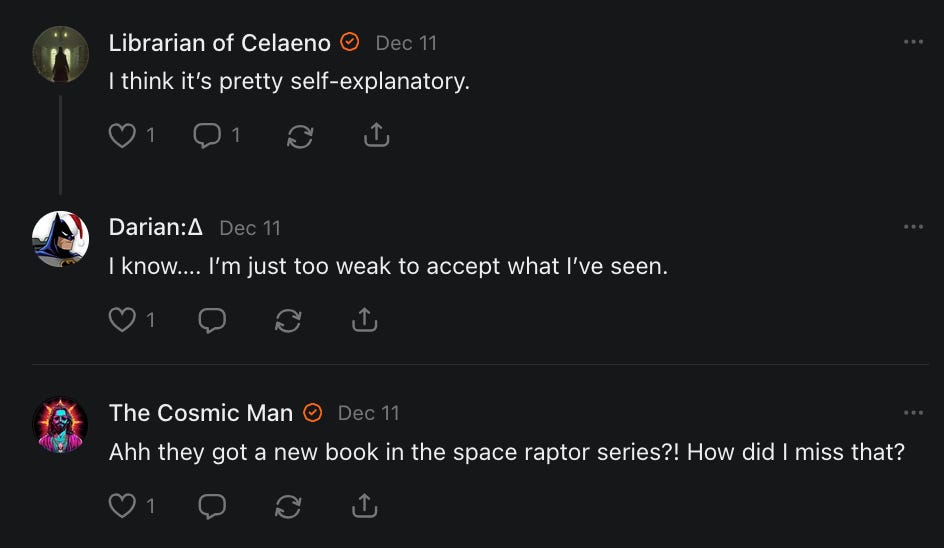Open Dec 11 timestamp on Darian's comment
Viewport: 944px width, 548px height.
coord(250,228)
